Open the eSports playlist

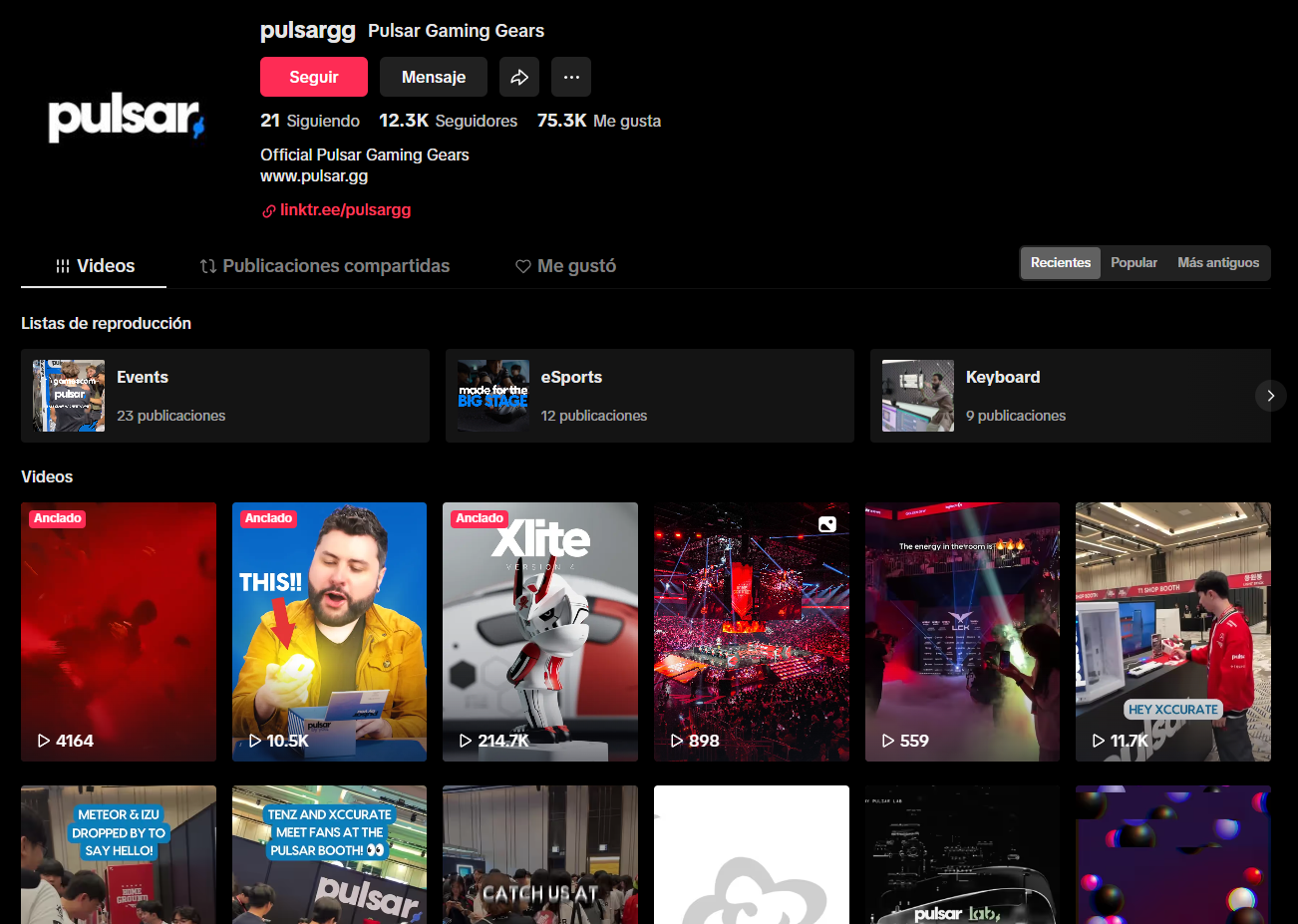(650, 396)
